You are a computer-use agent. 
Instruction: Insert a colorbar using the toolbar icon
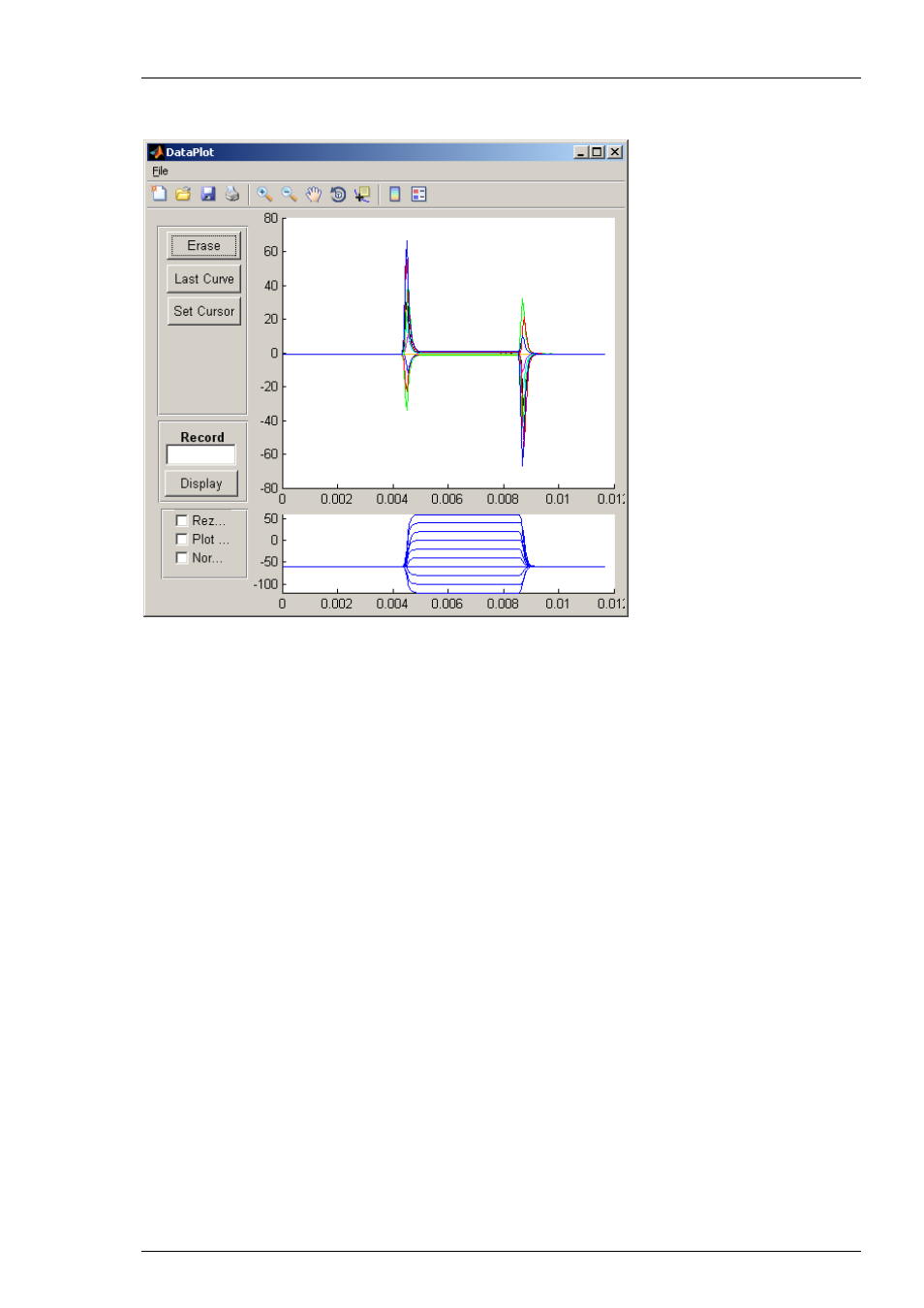coord(394,194)
